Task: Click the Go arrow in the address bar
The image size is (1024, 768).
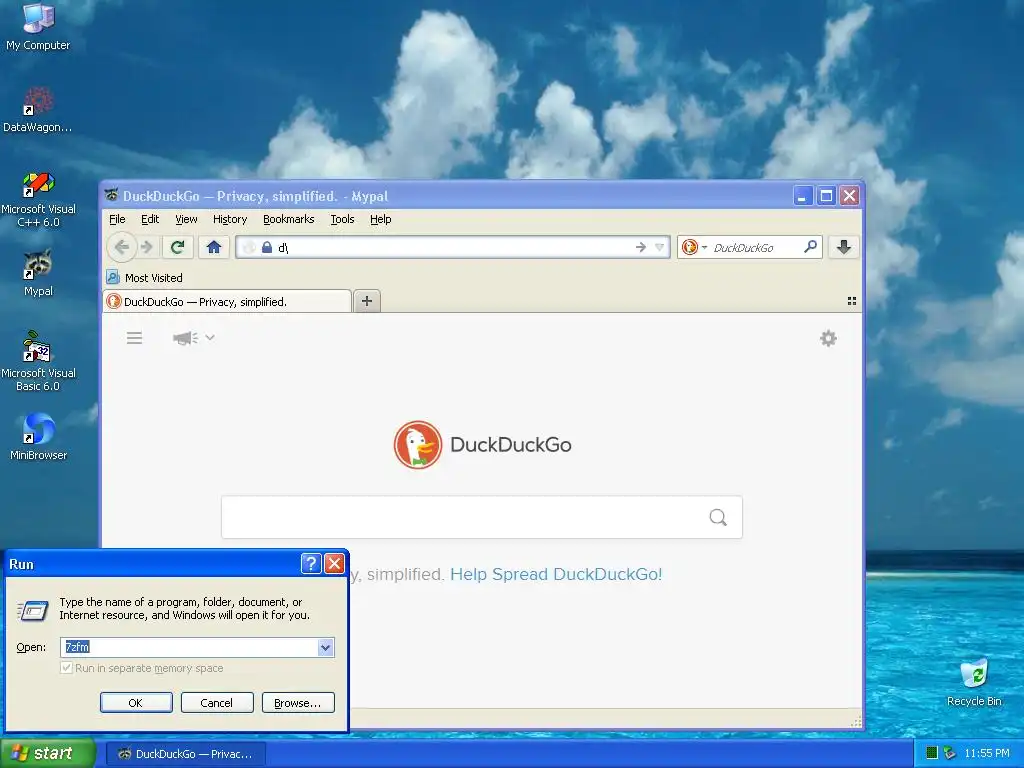Action: click(641, 247)
